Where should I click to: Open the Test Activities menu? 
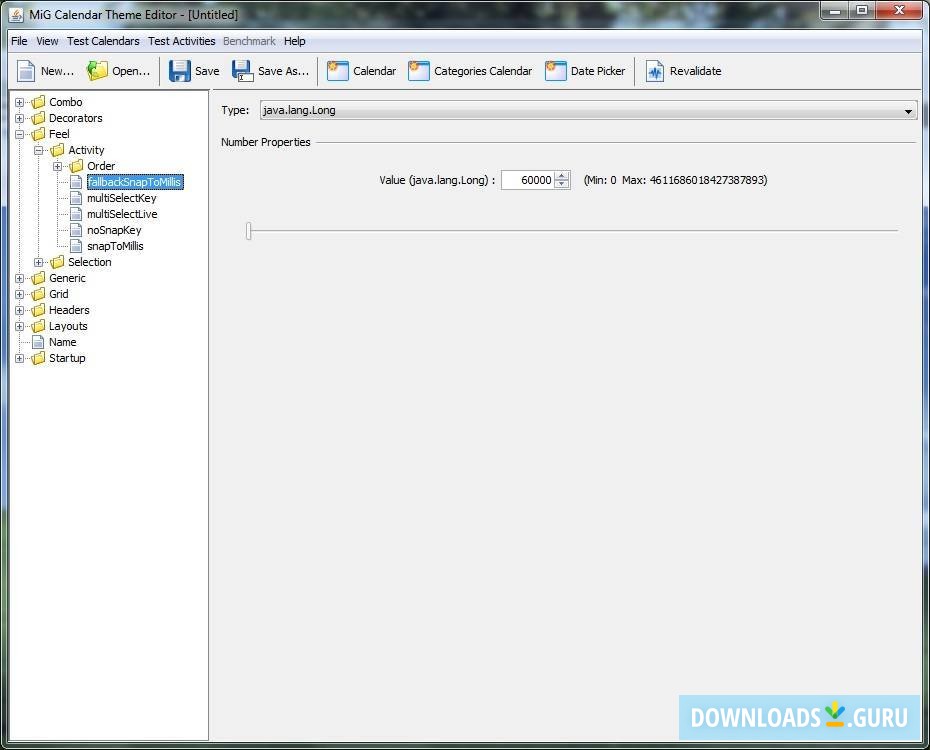pyautogui.click(x=181, y=41)
